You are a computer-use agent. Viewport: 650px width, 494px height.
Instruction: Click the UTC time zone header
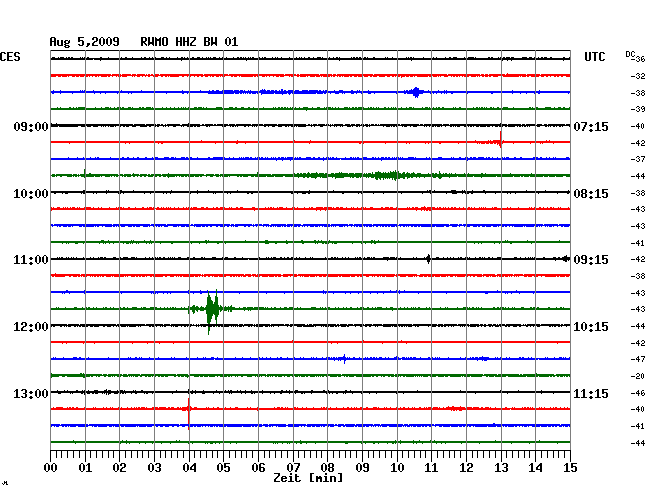594,57
